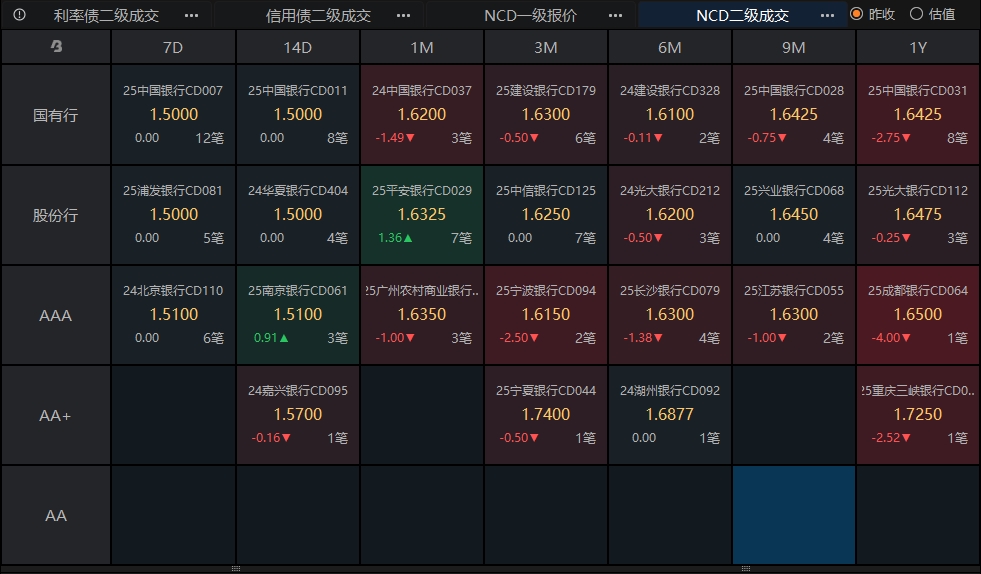Click the 14D column header
The image size is (981, 574).
(x=298, y=47)
